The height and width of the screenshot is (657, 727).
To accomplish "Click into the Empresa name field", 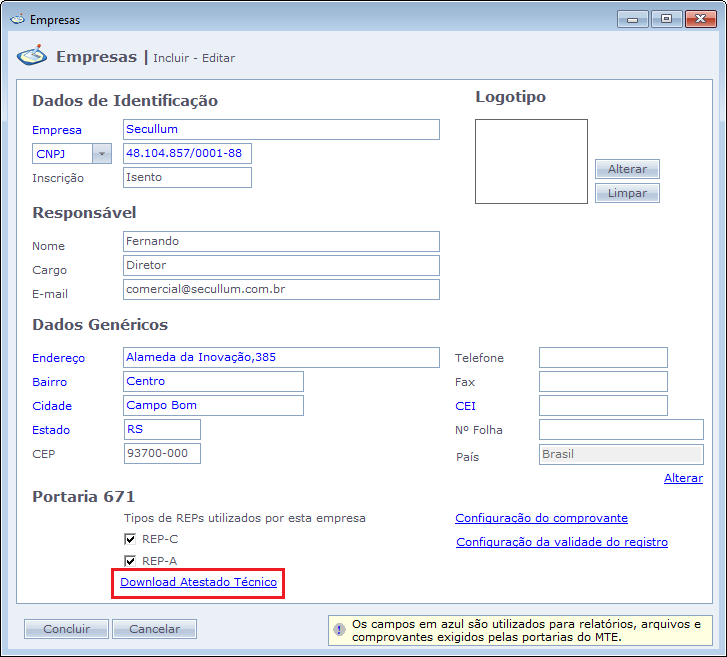I will click(281, 129).
